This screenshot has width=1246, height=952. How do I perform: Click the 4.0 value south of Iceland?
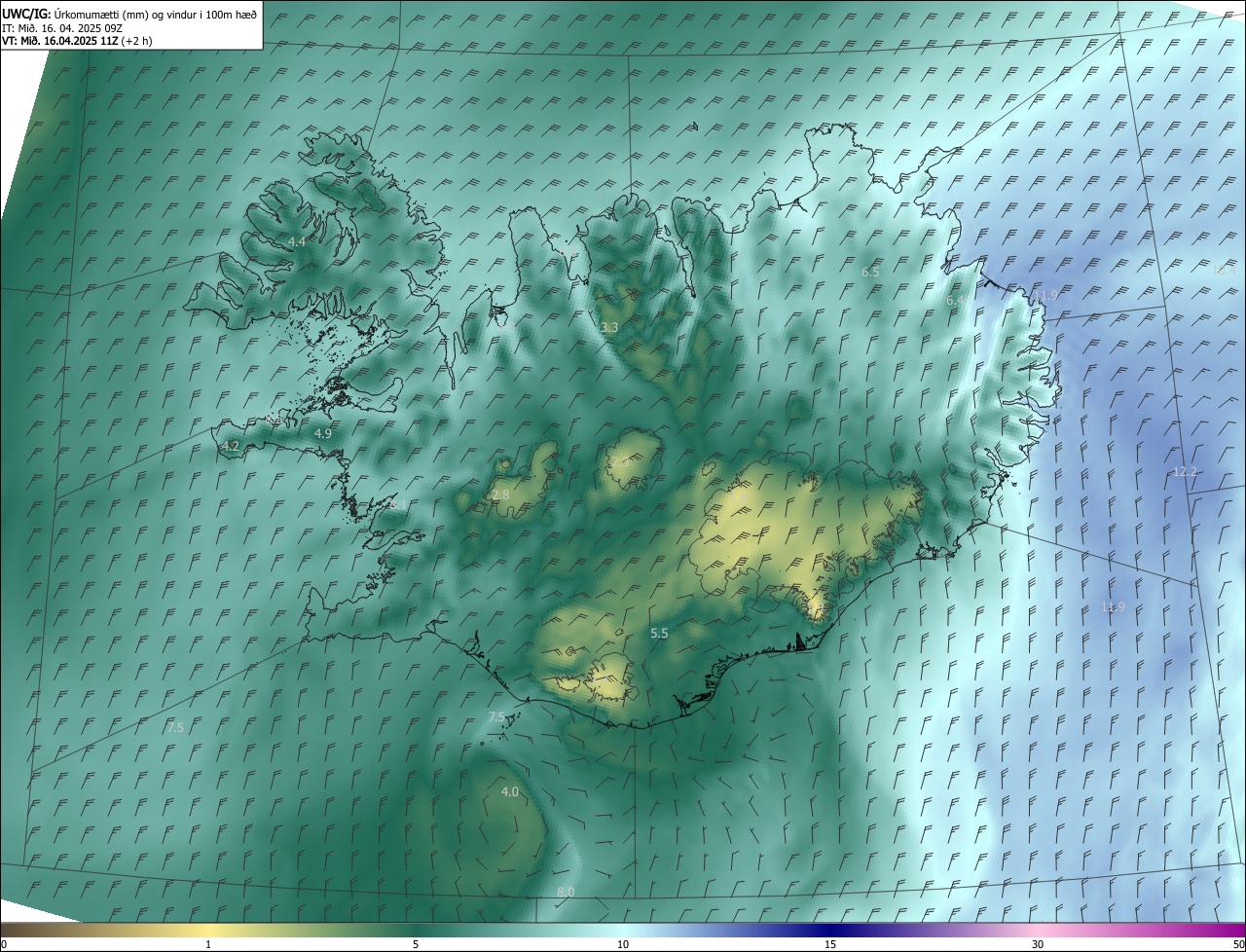point(509,792)
